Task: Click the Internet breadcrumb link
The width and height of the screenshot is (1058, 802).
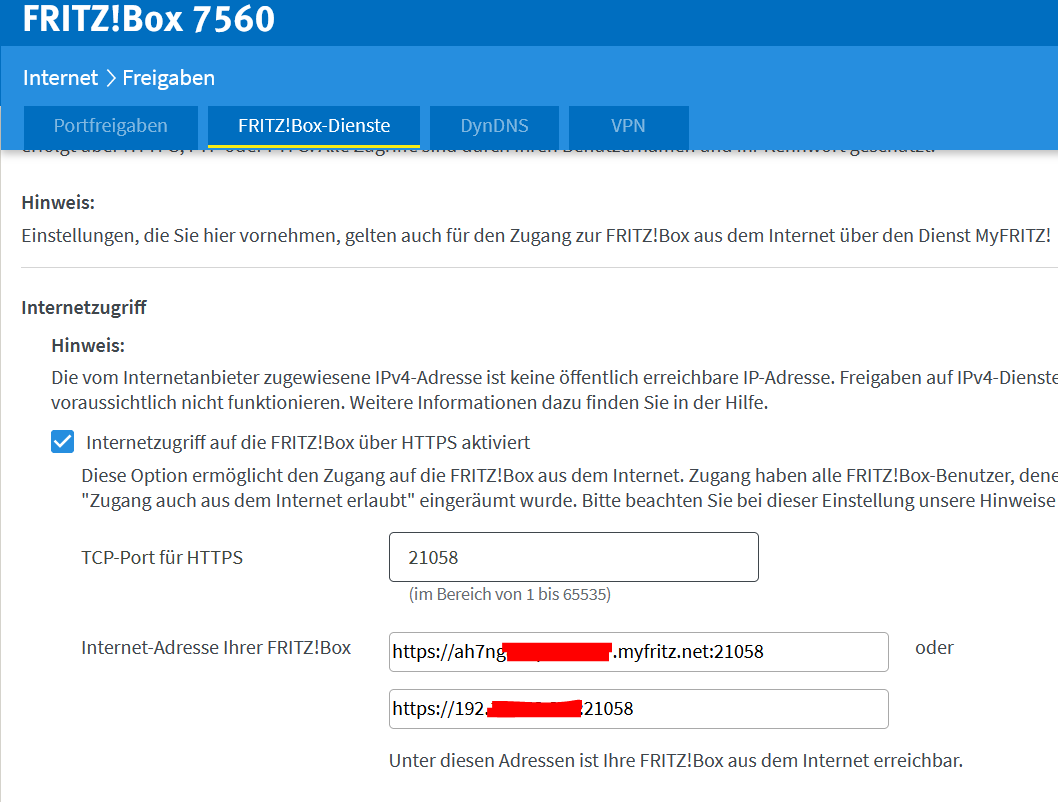Action: coord(60,78)
